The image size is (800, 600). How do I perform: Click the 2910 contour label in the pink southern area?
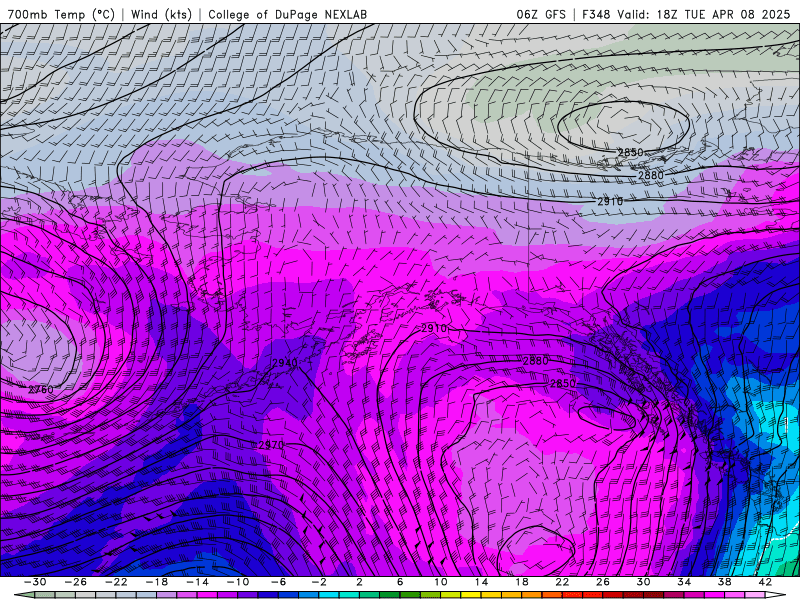(434, 328)
